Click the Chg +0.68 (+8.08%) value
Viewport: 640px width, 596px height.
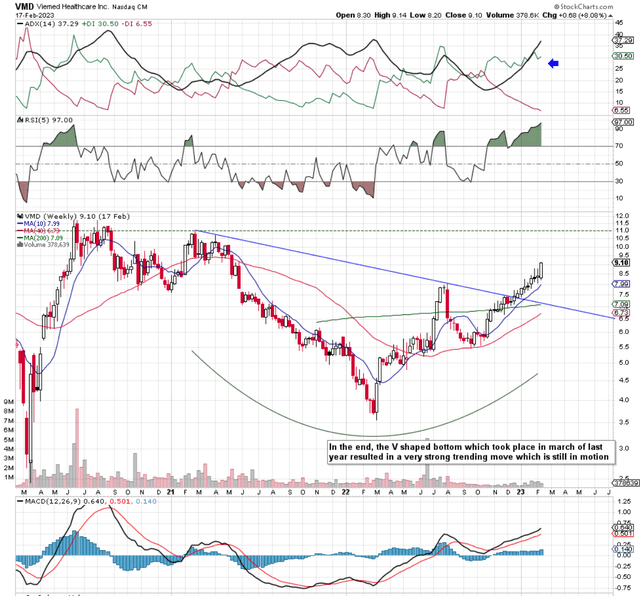pos(574,15)
